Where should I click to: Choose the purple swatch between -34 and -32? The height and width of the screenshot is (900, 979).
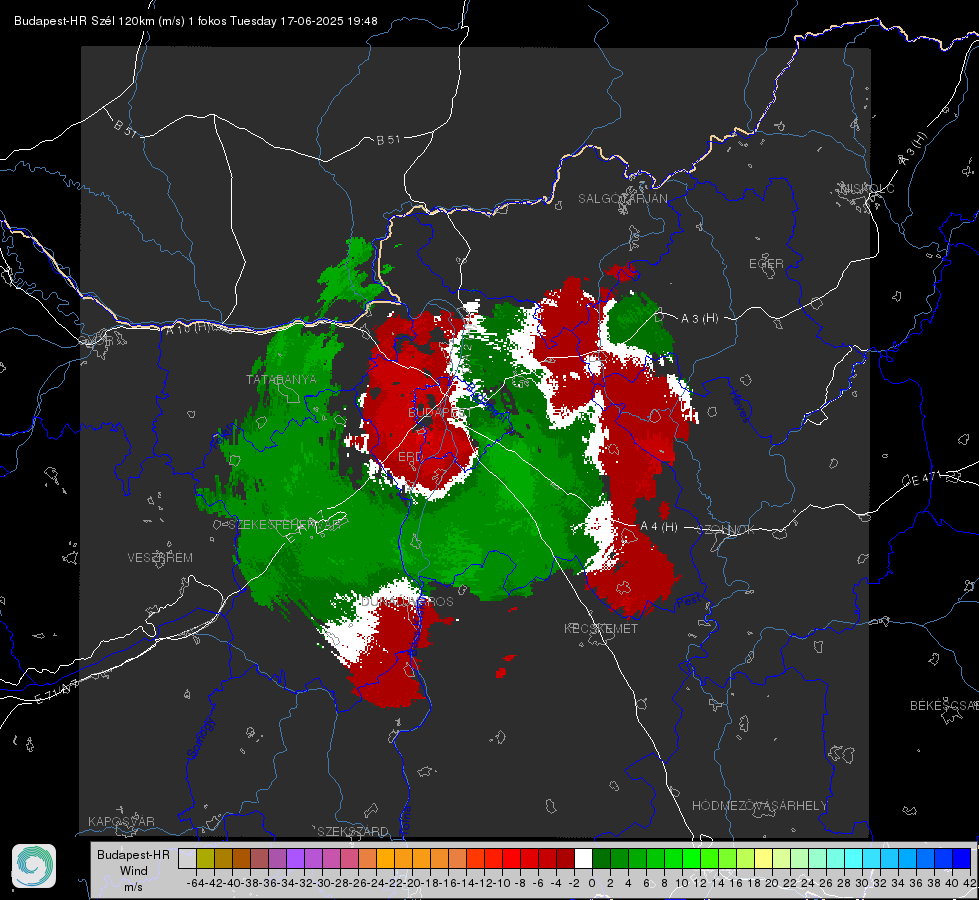click(295, 858)
